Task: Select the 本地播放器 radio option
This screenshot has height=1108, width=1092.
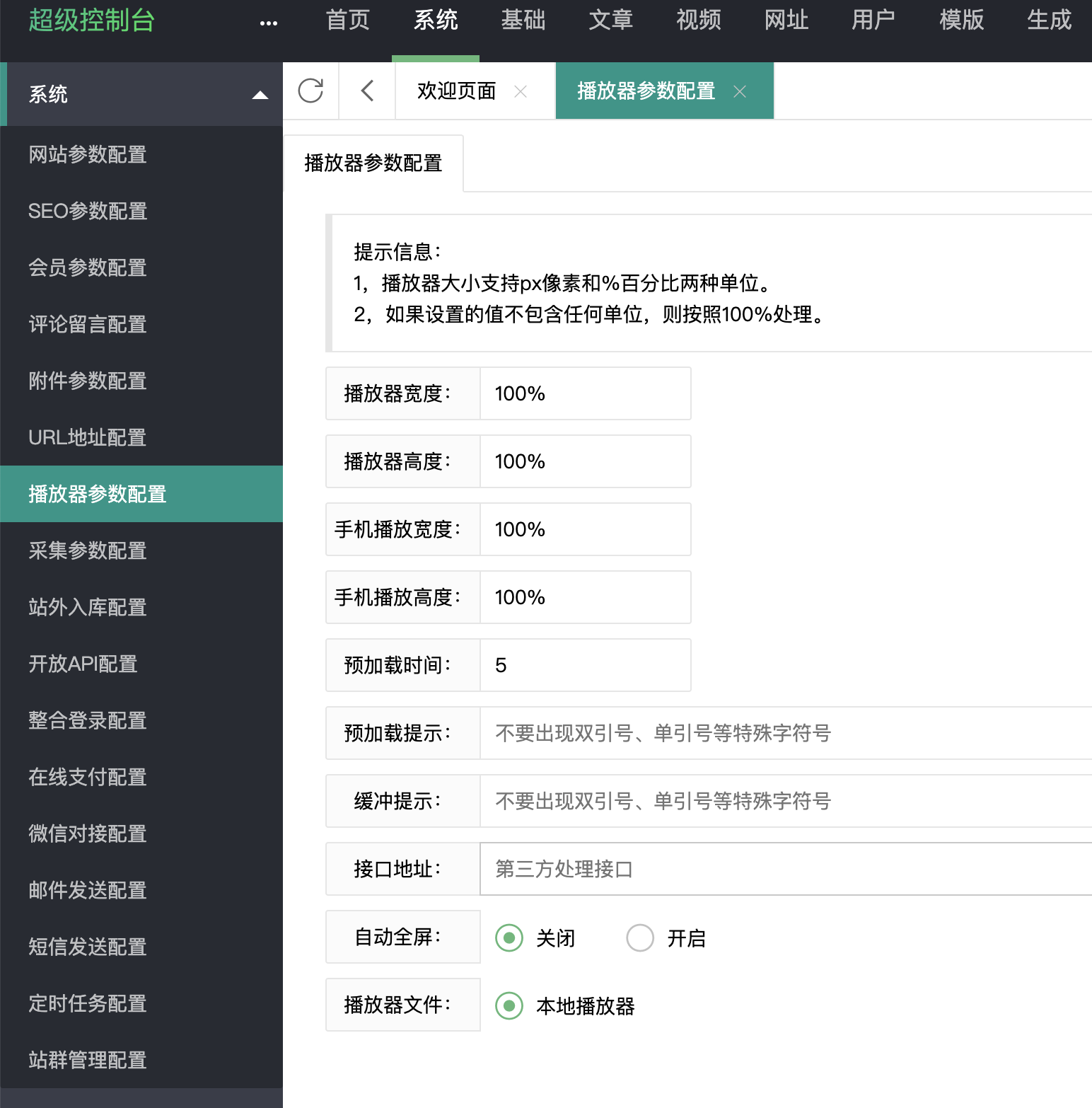Action: (509, 1006)
